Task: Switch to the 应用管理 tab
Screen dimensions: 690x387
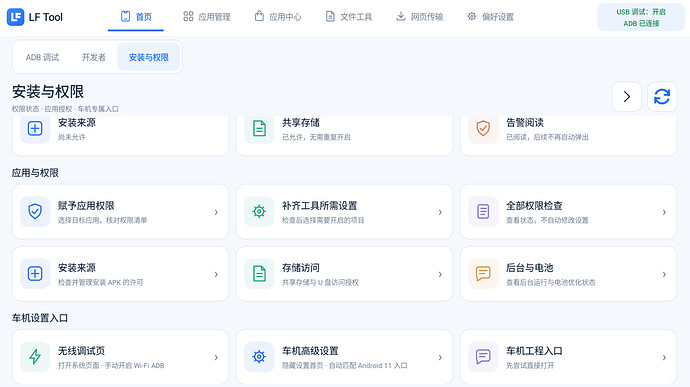Action: pyautogui.click(x=207, y=17)
